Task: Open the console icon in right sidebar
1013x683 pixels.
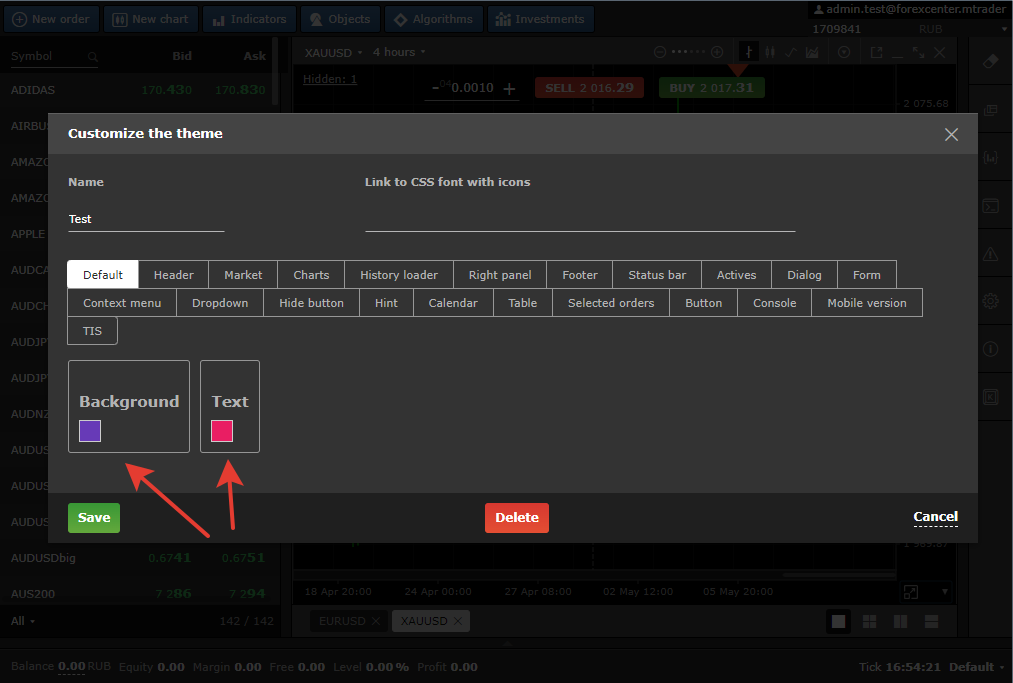Action: 990,207
